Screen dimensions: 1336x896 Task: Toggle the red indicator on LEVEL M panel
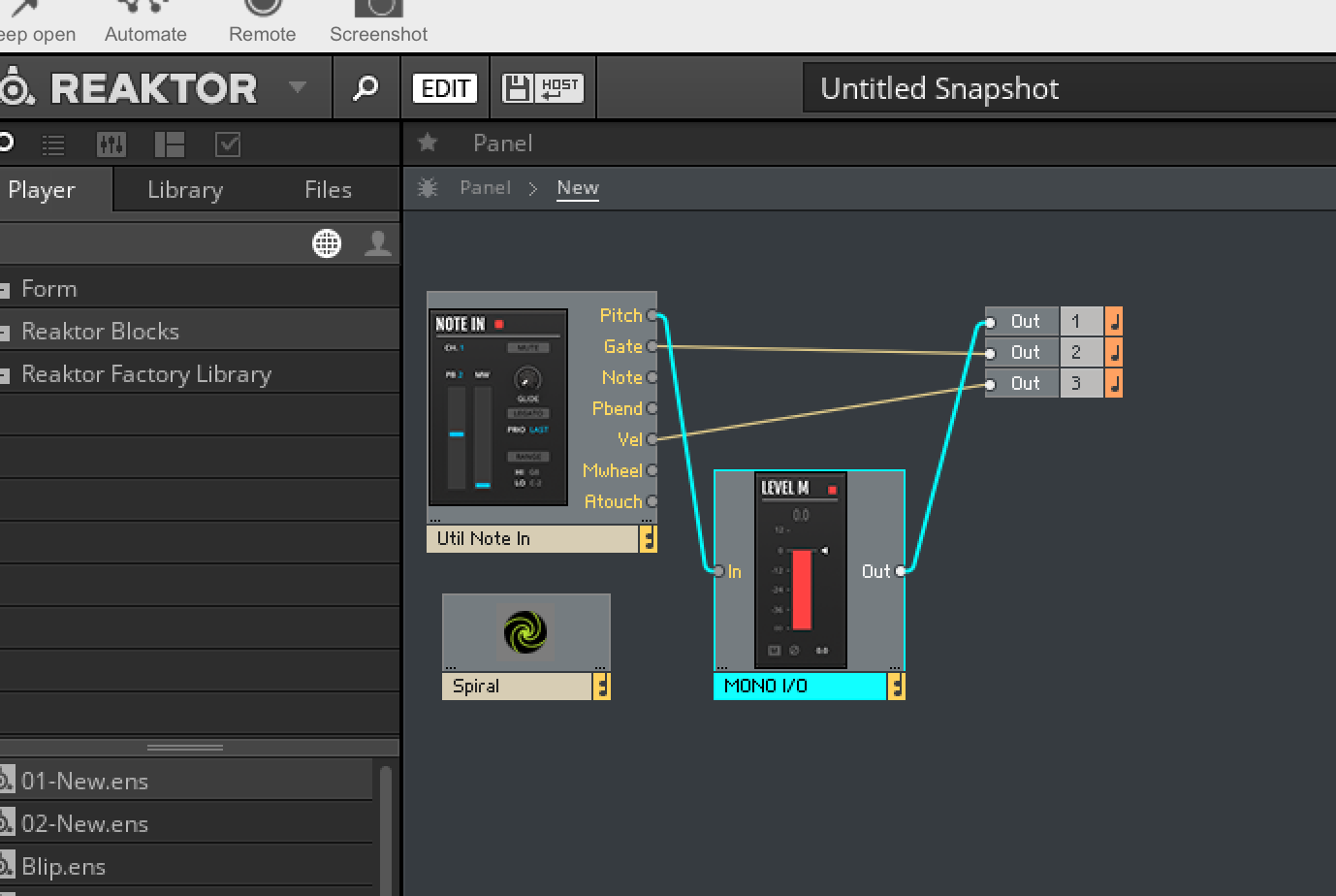pyautogui.click(x=832, y=490)
